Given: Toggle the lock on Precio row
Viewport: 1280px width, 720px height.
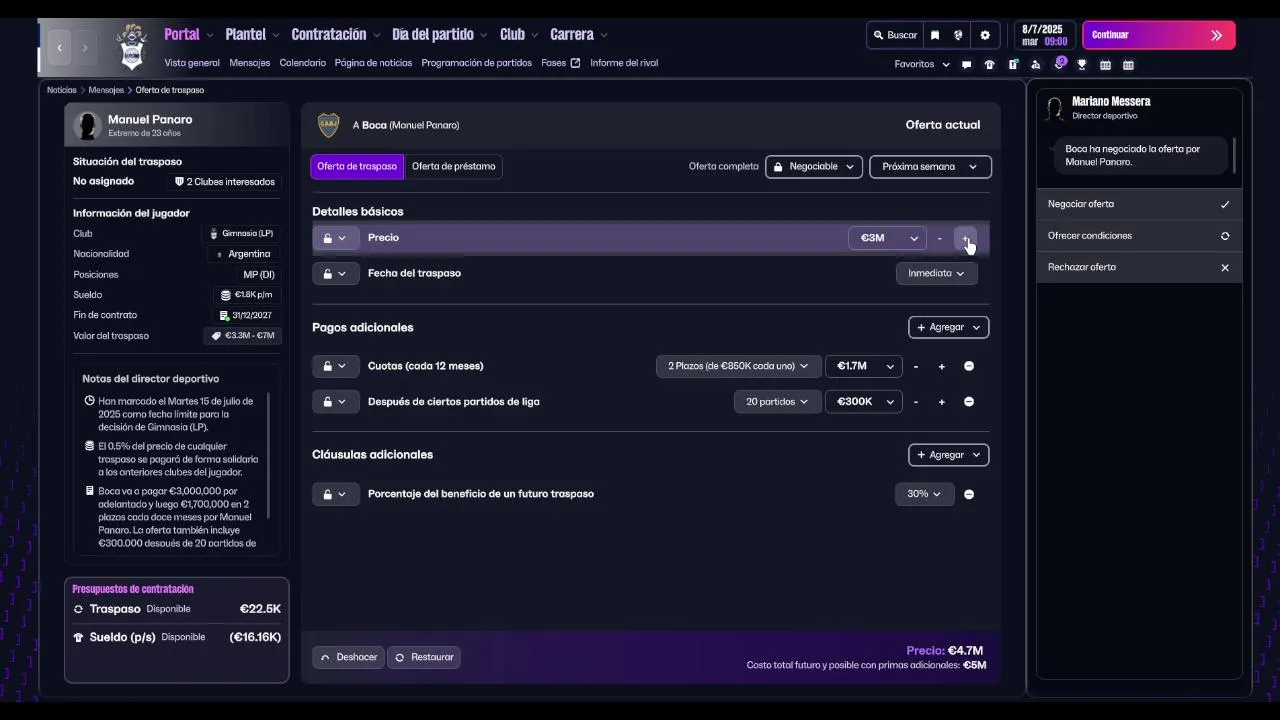Looking at the screenshot, I should click(335, 238).
